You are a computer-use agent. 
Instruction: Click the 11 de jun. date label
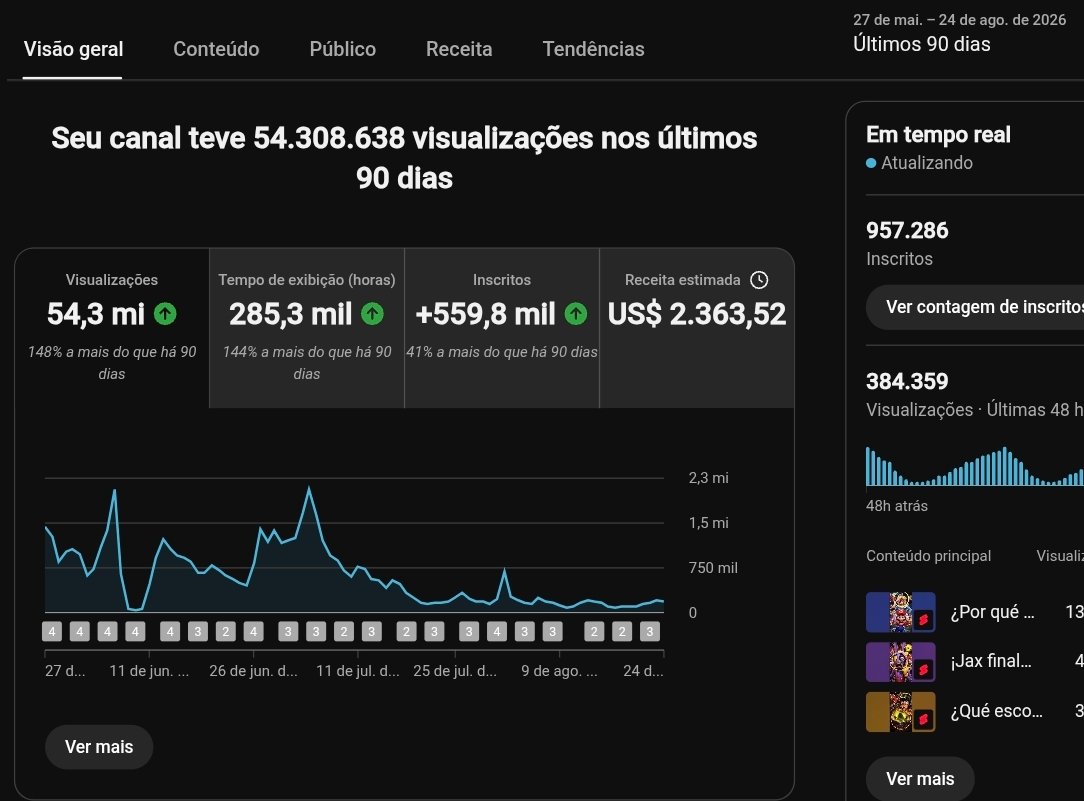click(x=149, y=671)
